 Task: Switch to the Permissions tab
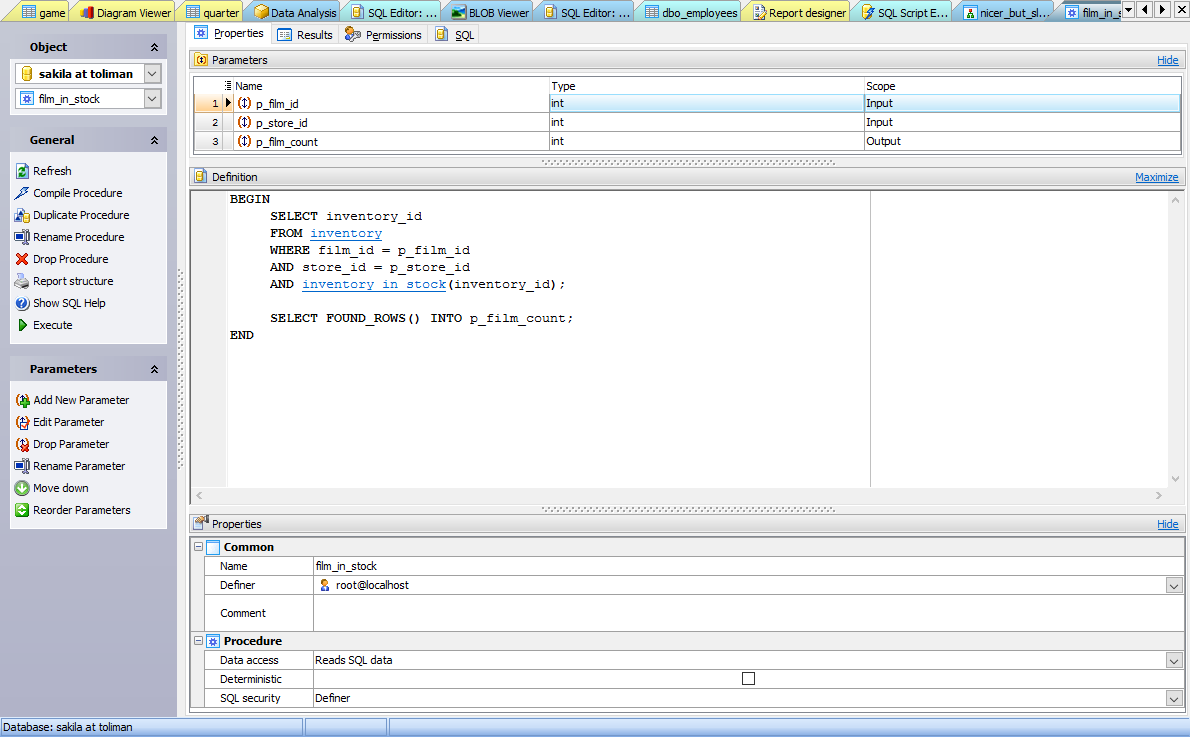384,34
